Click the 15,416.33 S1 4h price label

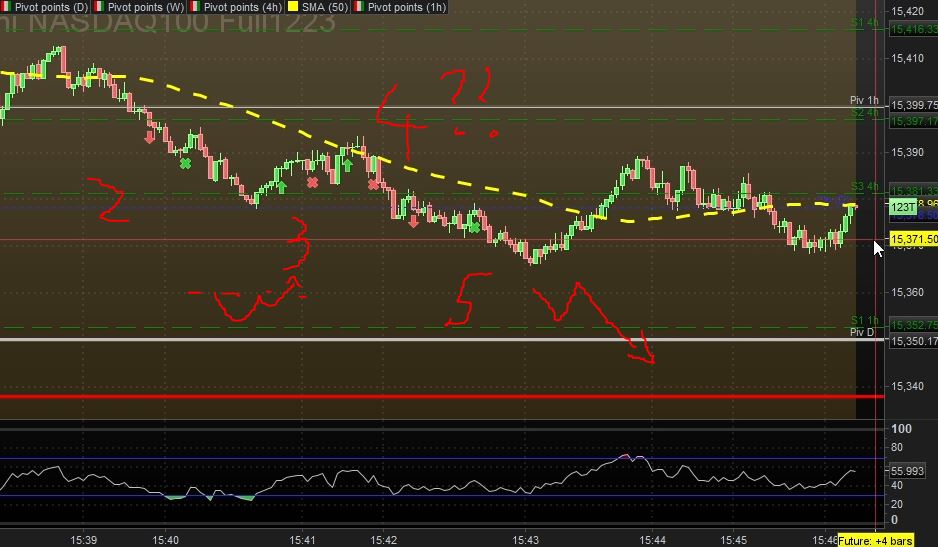coord(913,29)
